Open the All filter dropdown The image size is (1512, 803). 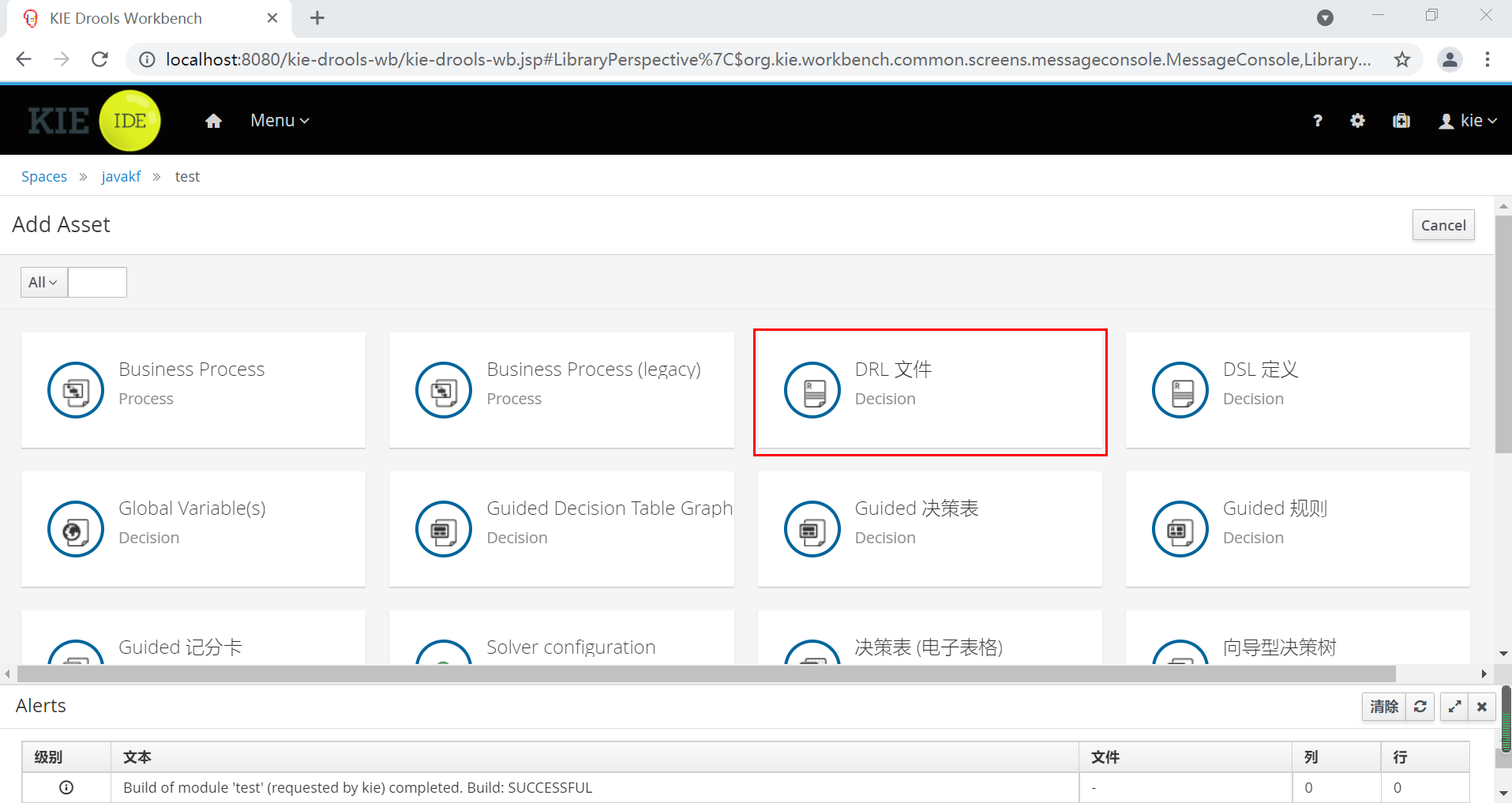(43, 282)
